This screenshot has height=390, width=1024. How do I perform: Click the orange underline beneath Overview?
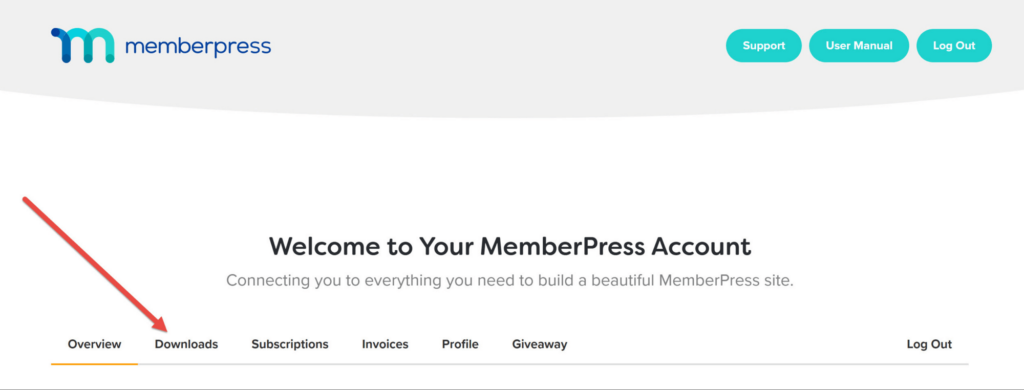(x=94, y=363)
